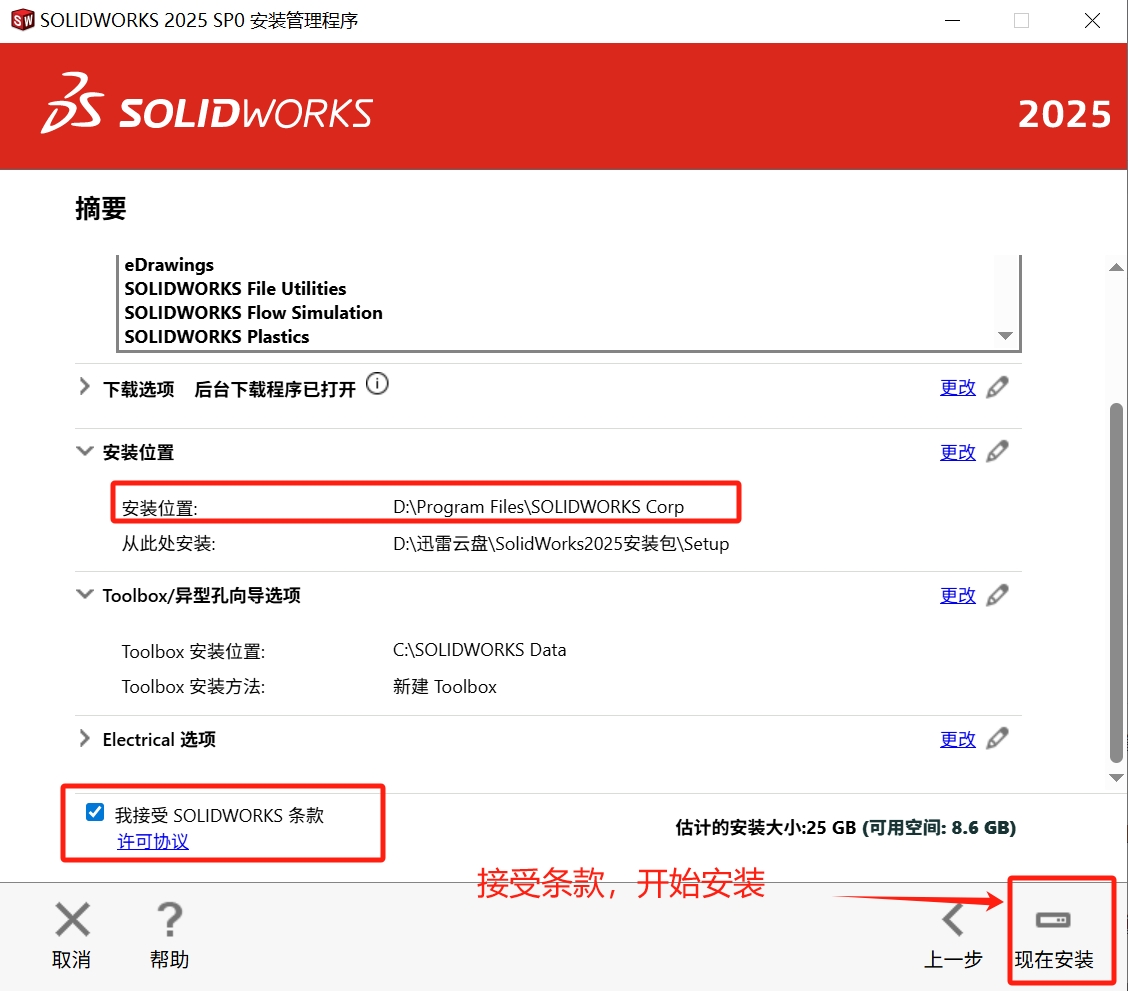This screenshot has height=991, width=1128.
Task: Select SOLIDWORKS Plastics in list
Action: [217, 337]
